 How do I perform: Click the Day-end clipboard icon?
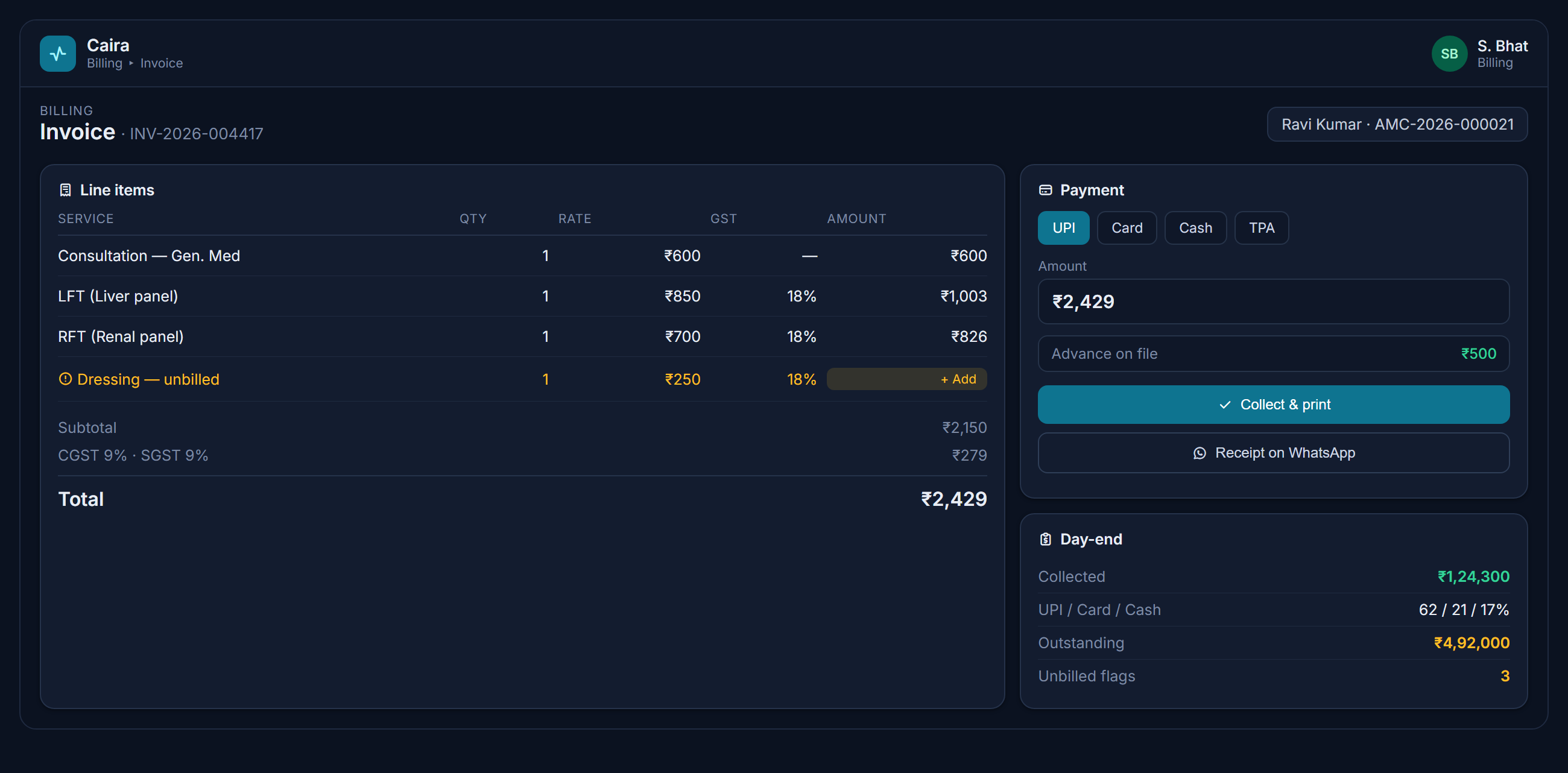click(x=1045, y=539)
